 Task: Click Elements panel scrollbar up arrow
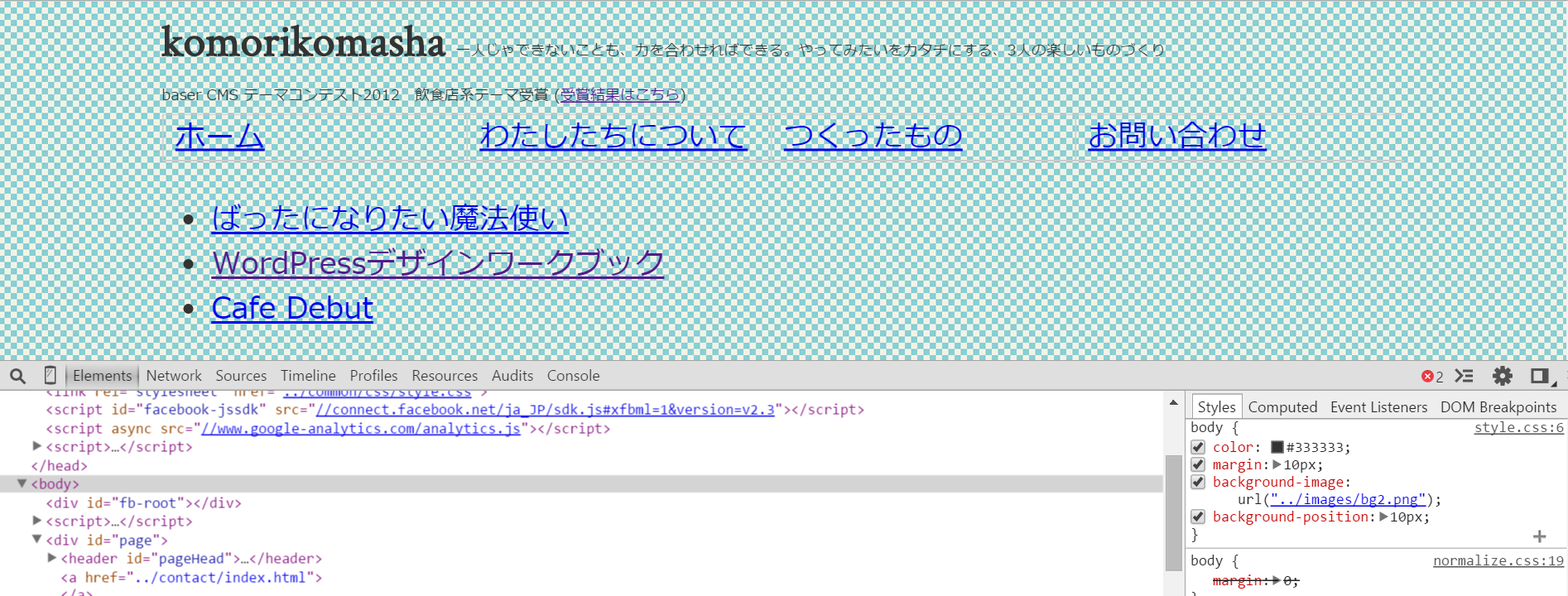(x=1173, y=402)
